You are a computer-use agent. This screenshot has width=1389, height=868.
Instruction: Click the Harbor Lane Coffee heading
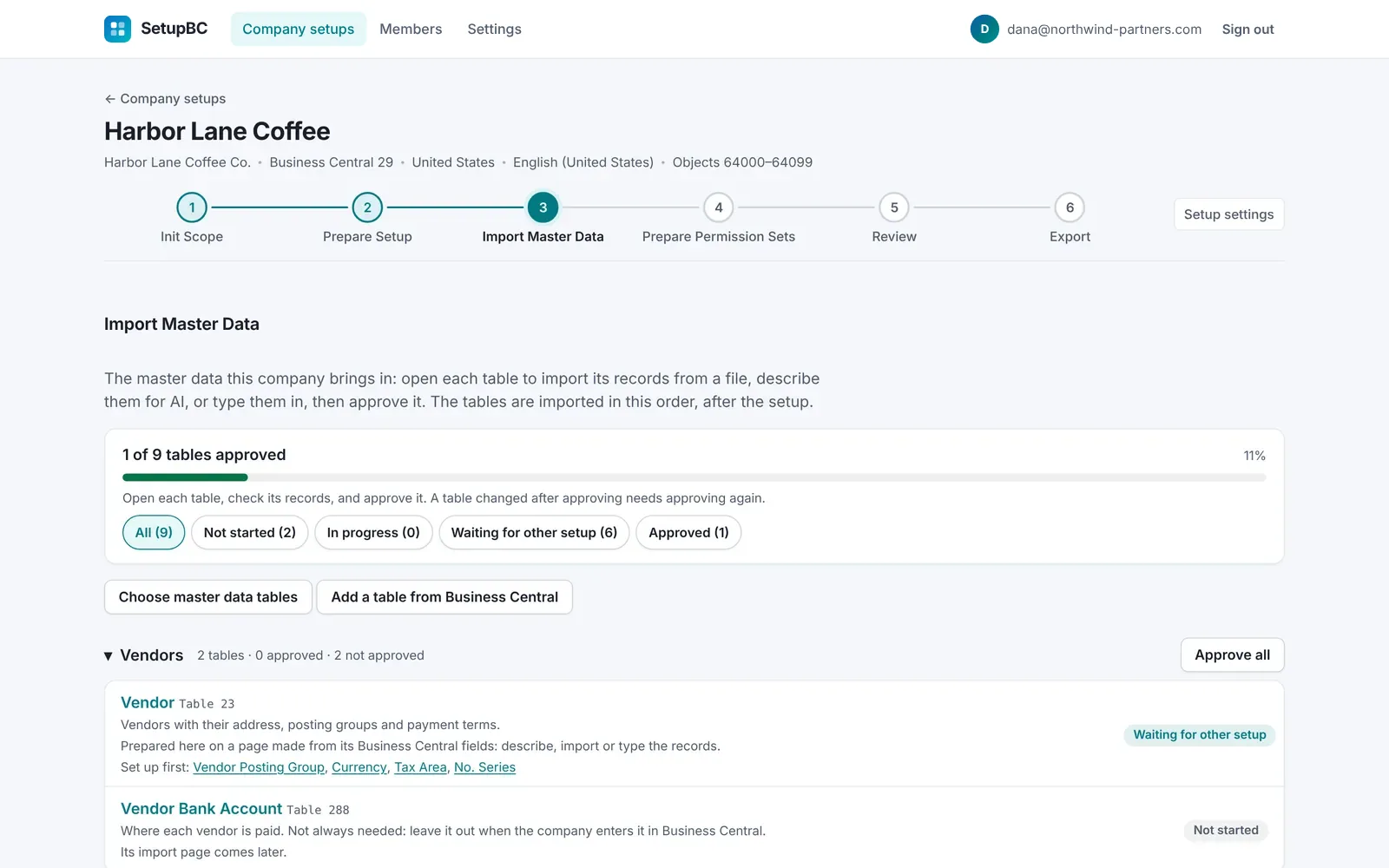[217, 131]
